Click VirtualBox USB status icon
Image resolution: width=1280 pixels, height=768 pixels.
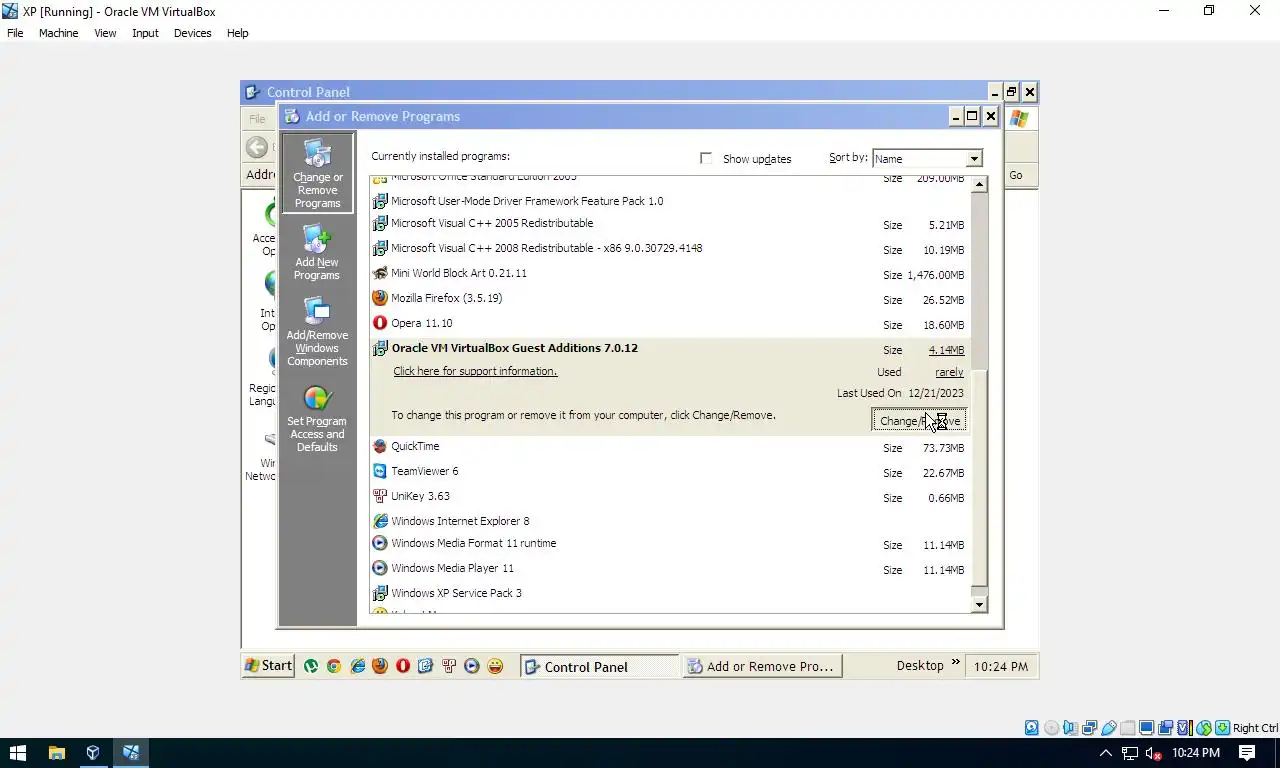(x=1109, y=728)
